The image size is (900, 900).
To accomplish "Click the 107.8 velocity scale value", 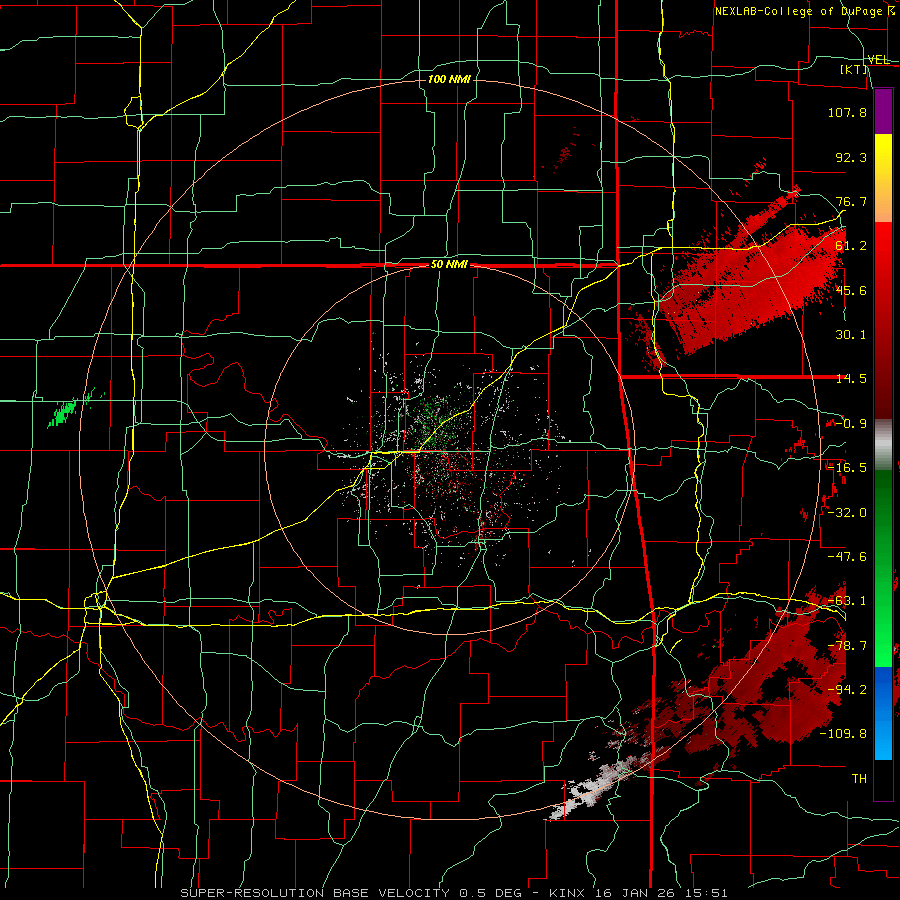I will [847, 112].
